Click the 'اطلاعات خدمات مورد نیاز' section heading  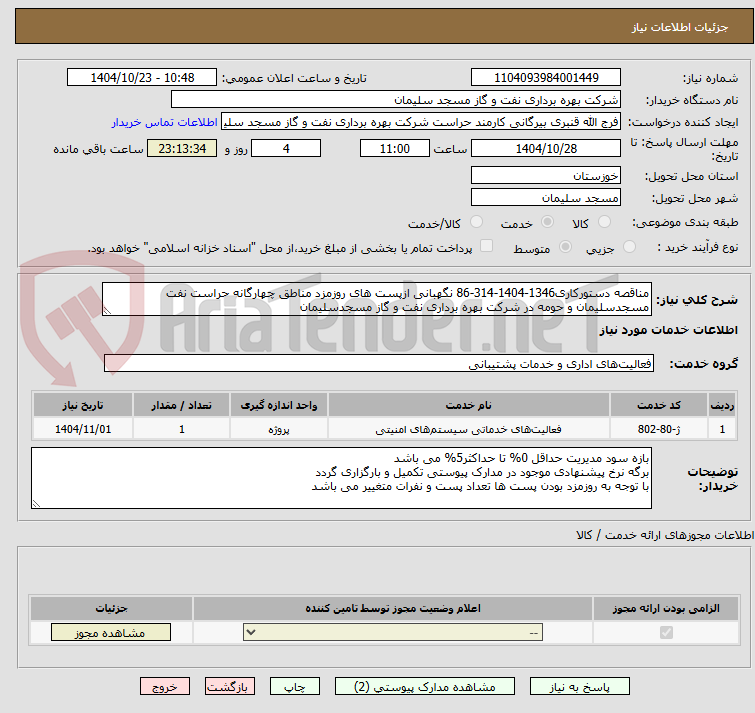pyautogui.click(x=668, y=330)
